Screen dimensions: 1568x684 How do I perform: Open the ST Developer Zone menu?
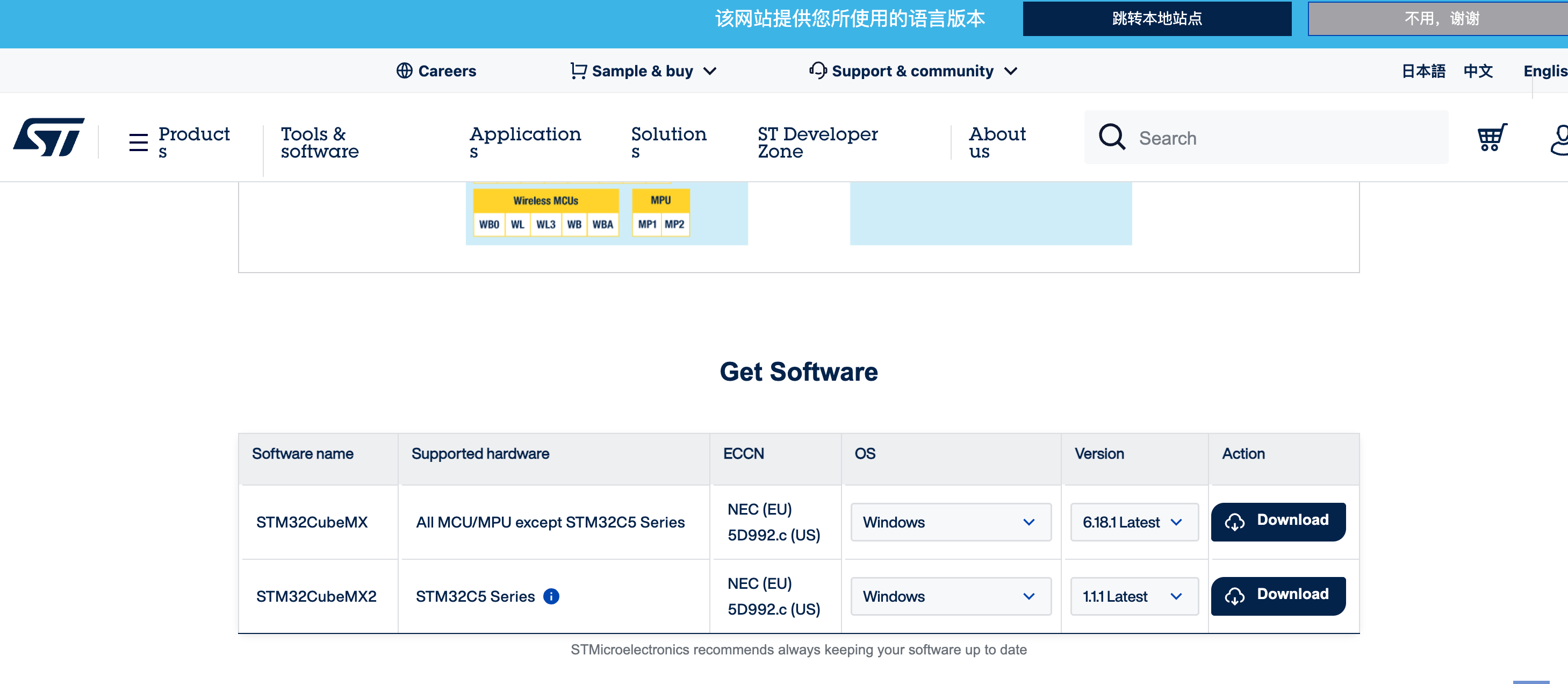tap(817, 142)
